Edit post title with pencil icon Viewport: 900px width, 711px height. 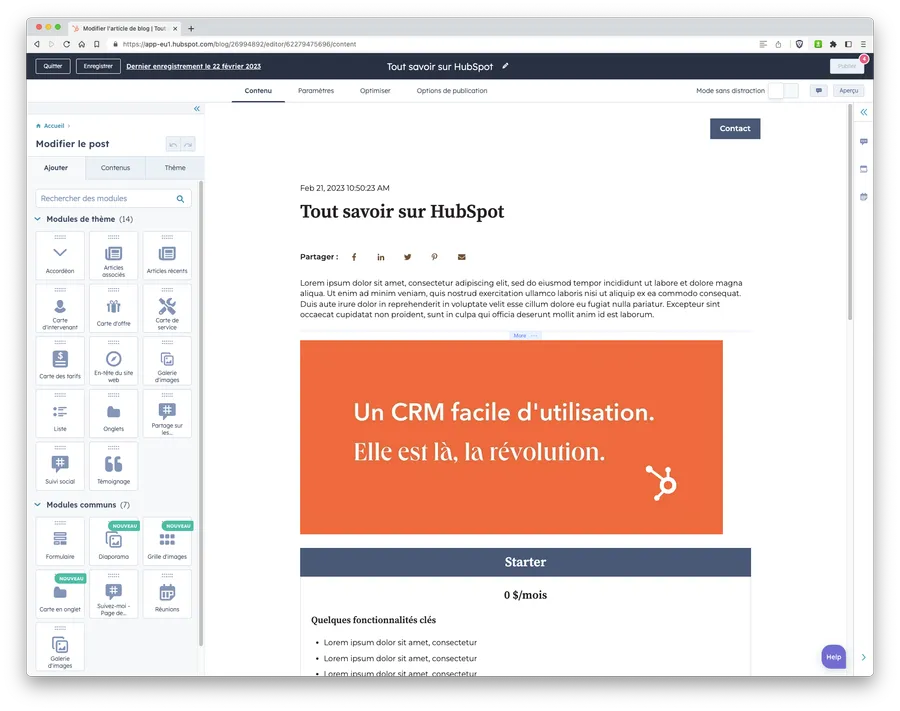(x=505, y=66)
